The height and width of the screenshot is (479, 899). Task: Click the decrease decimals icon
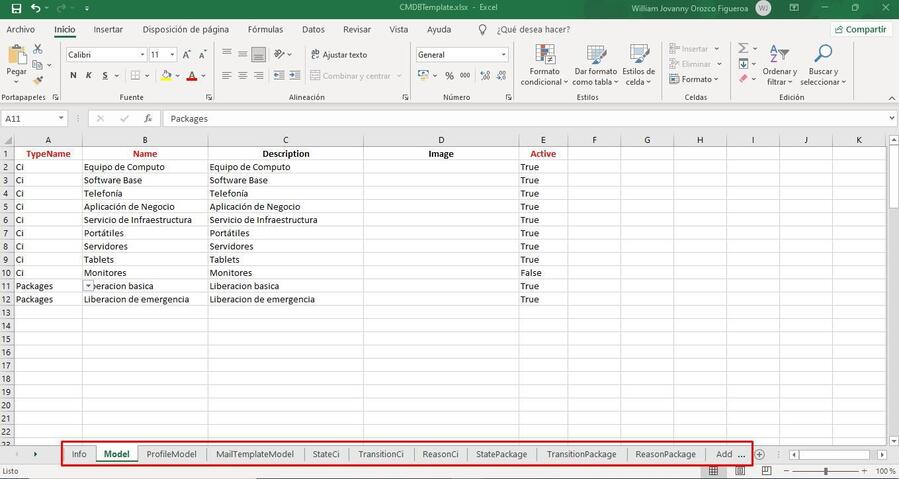pyautogui.click(x=502, y=75)
